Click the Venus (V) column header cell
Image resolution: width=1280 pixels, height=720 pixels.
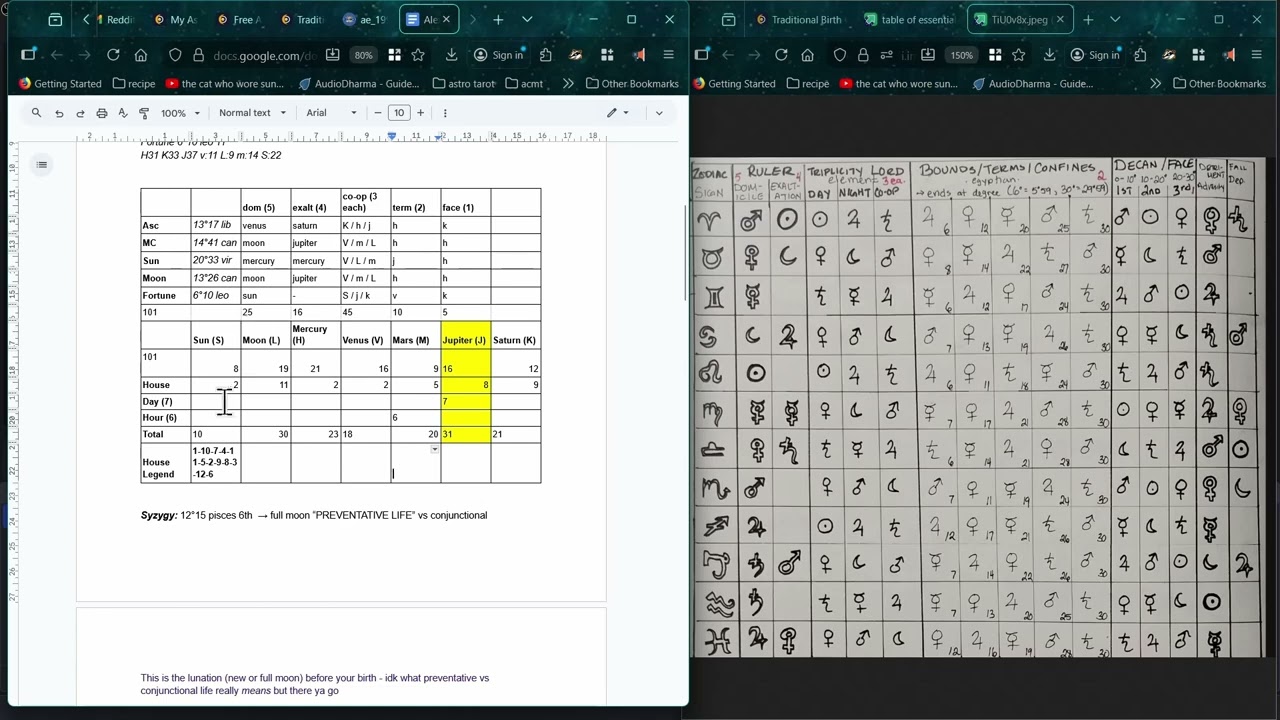365,334
